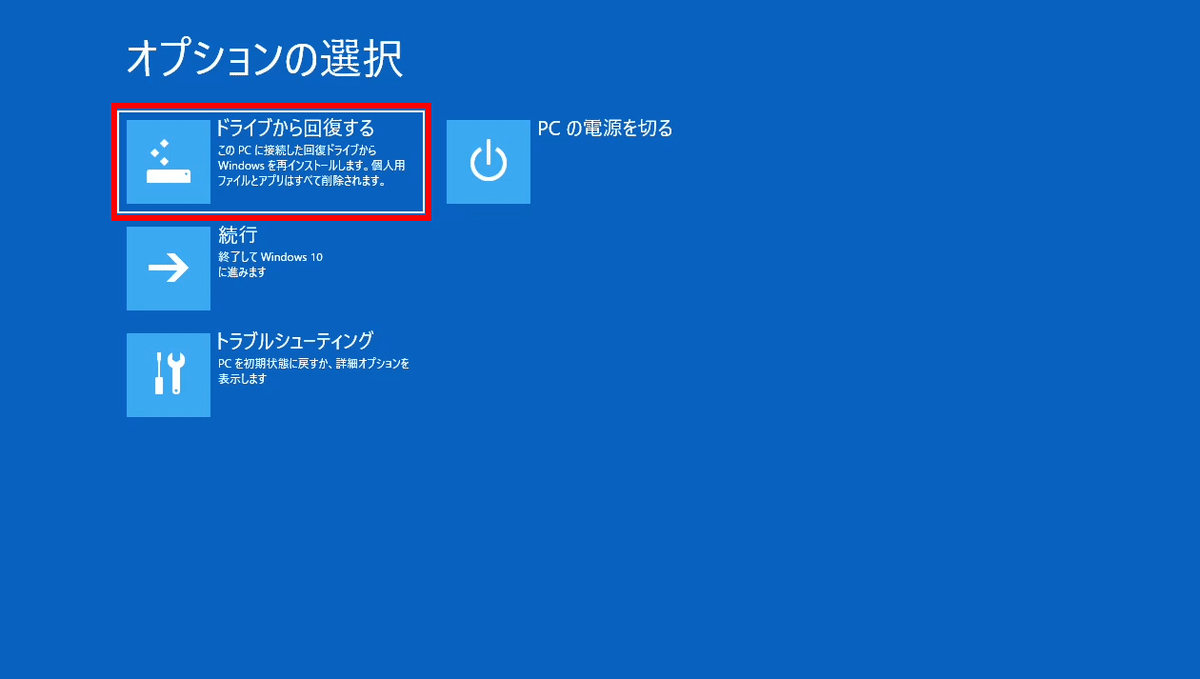This screenshot has height=679, width=1200.
Task: Click the text 終了して Windows 10 に進みます
Action: coord(270,264)
